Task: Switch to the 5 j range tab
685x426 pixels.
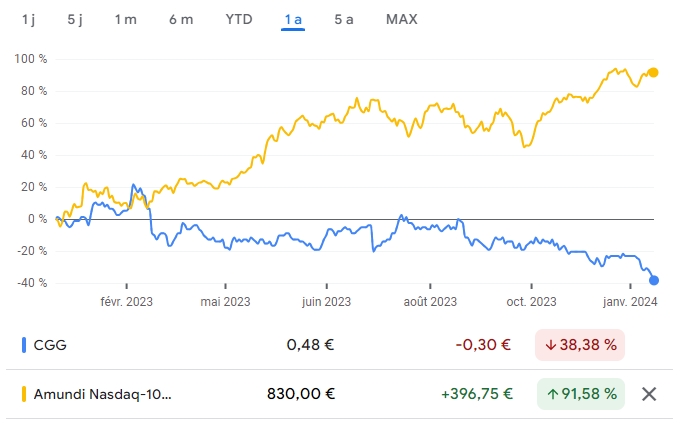Action: pyautogui.click(x=76, y=20)
